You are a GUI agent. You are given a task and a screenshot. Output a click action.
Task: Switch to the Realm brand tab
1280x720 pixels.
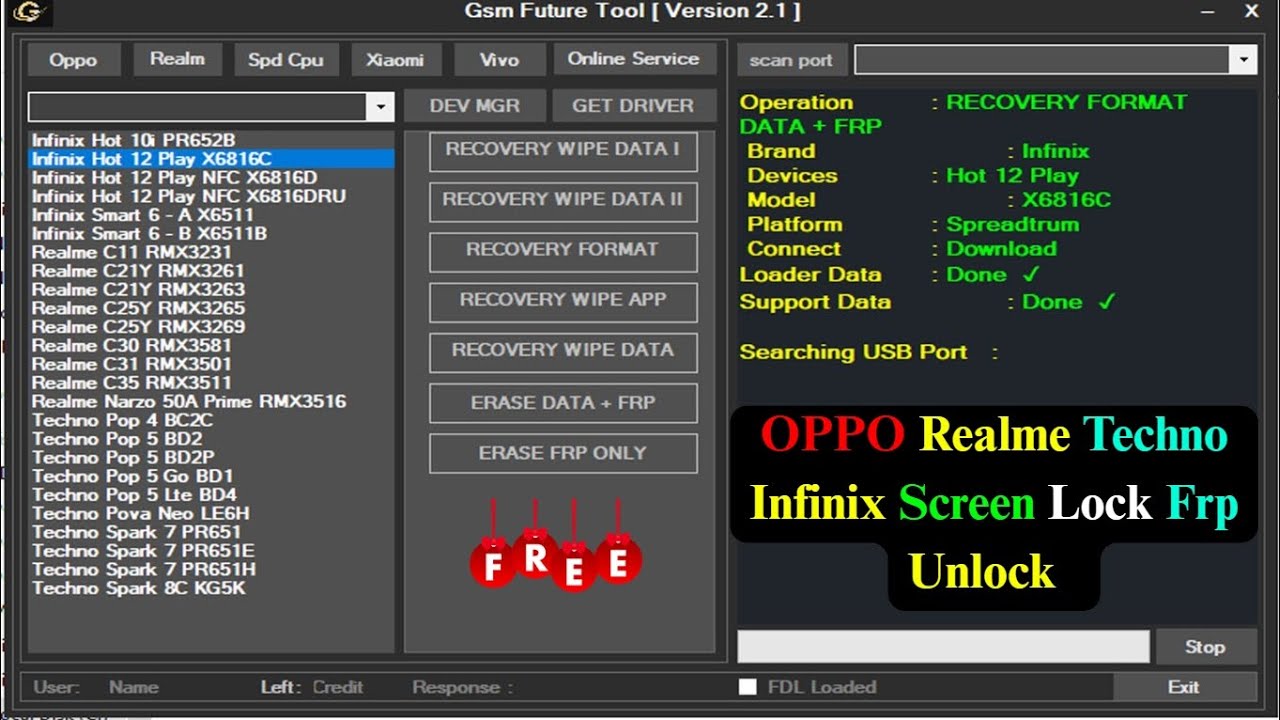[x=177, y=59]
